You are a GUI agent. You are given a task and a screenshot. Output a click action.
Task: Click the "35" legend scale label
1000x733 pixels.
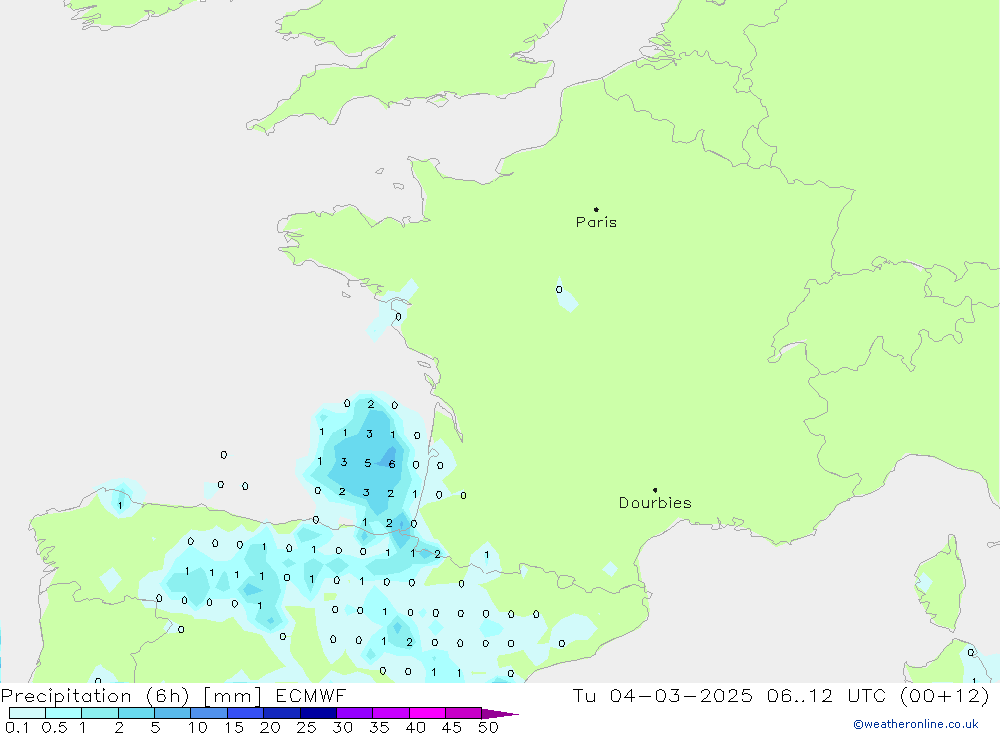[379, 727]
